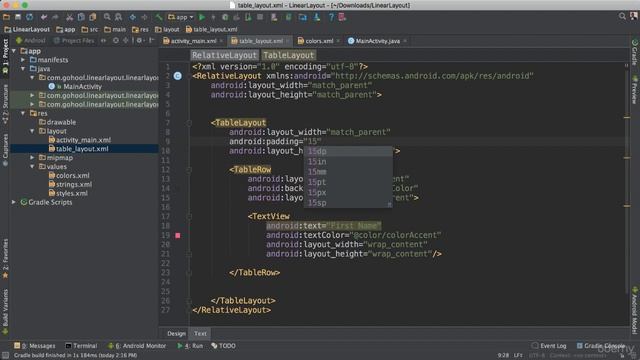Switch to Design view tab
This screenshot has height=360, width=640.
(176, 333)
